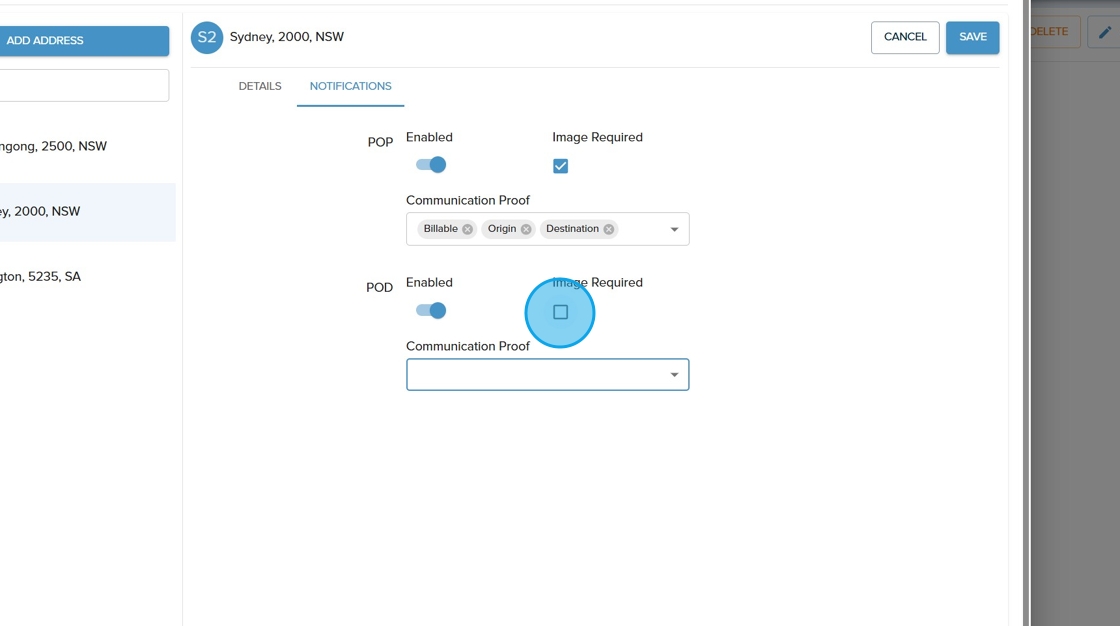
Task: Remove the Origin chip
Action: (526, 229)
